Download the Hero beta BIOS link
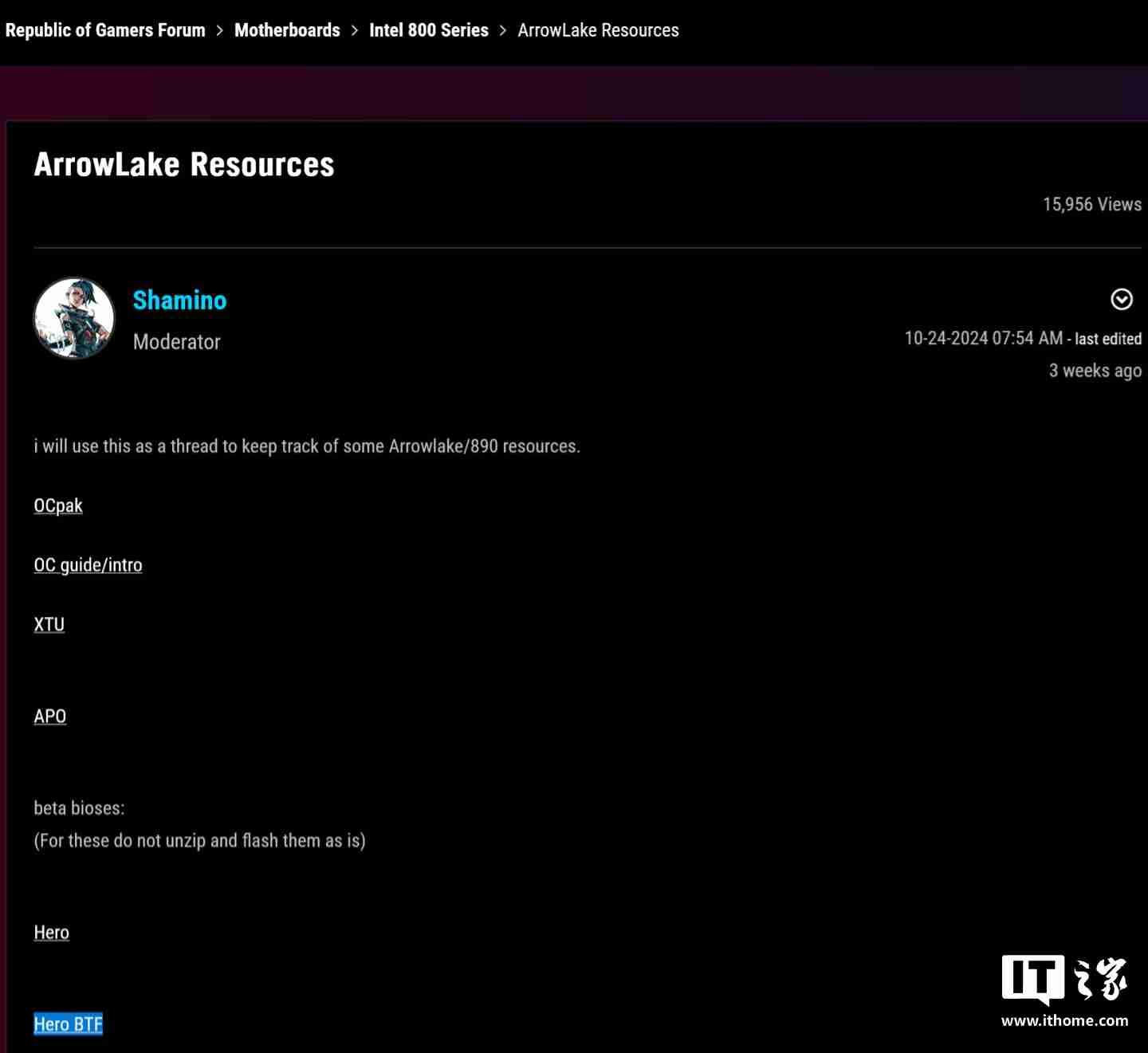Viewport: 1148px width, 1053px height. [52, 932]
